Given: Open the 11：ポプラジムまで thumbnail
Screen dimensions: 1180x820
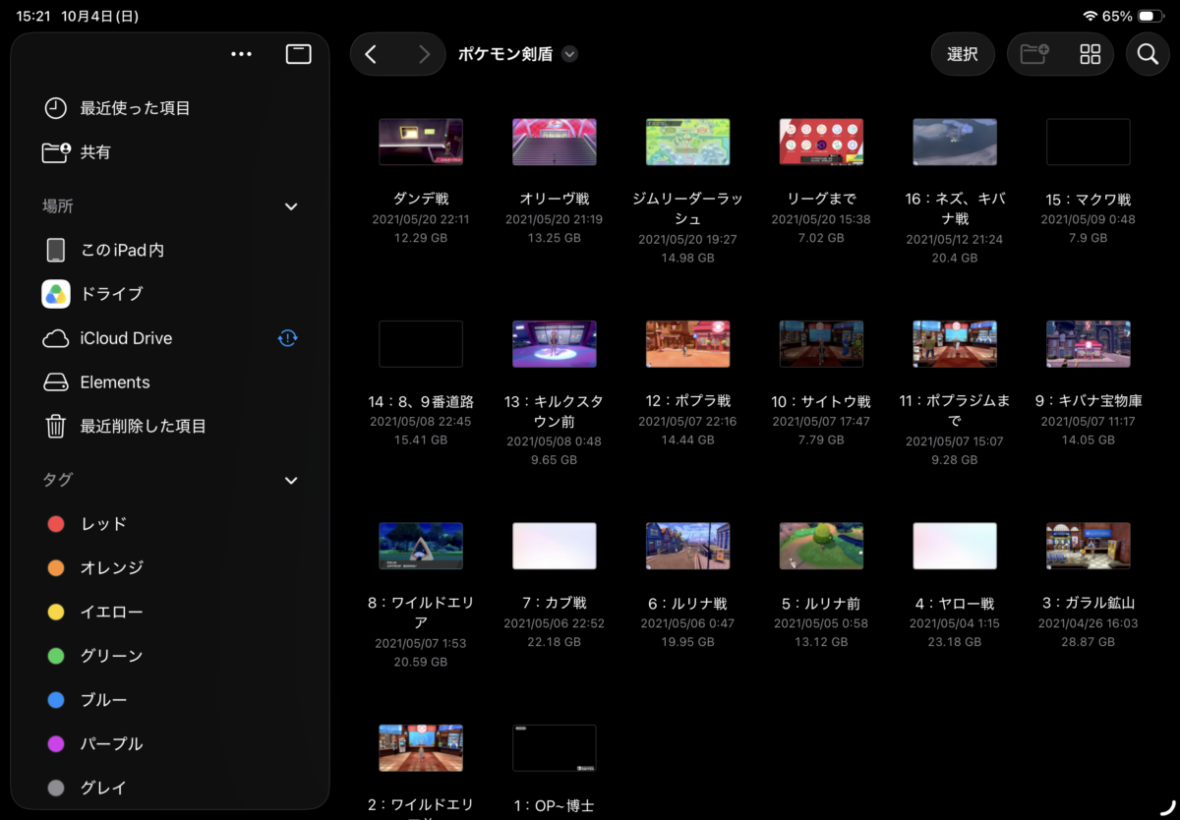Looking at the screenshot, I should point(954,344).
